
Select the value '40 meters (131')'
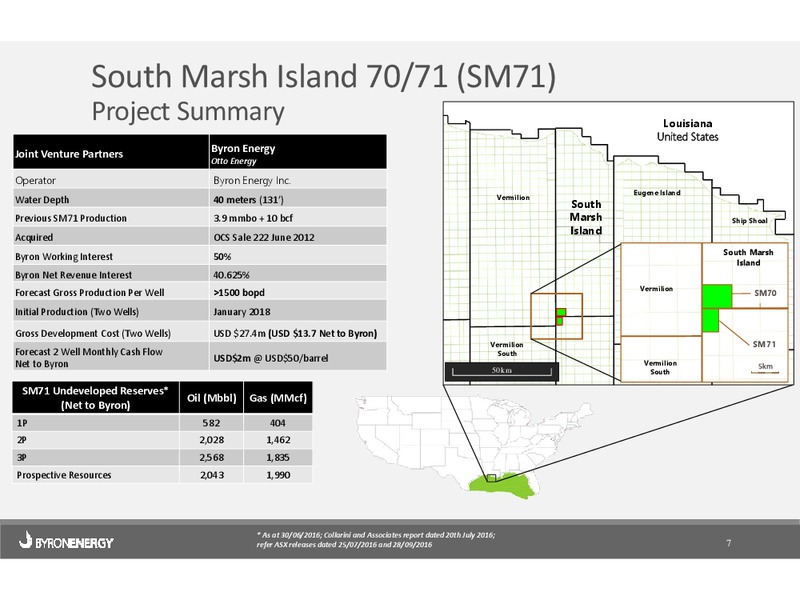(248, 200)
